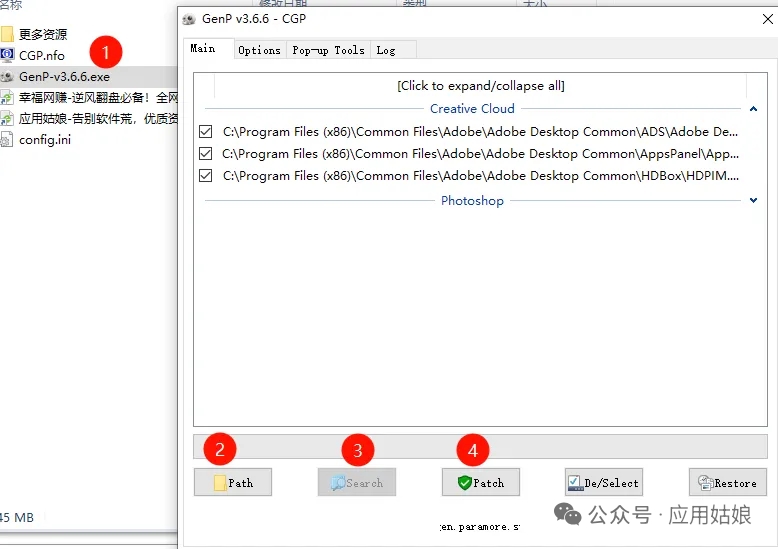Viewport: 778px width, 549px height.
Task: Click the progress bar above the buttons
Action: tap(480, 446)
